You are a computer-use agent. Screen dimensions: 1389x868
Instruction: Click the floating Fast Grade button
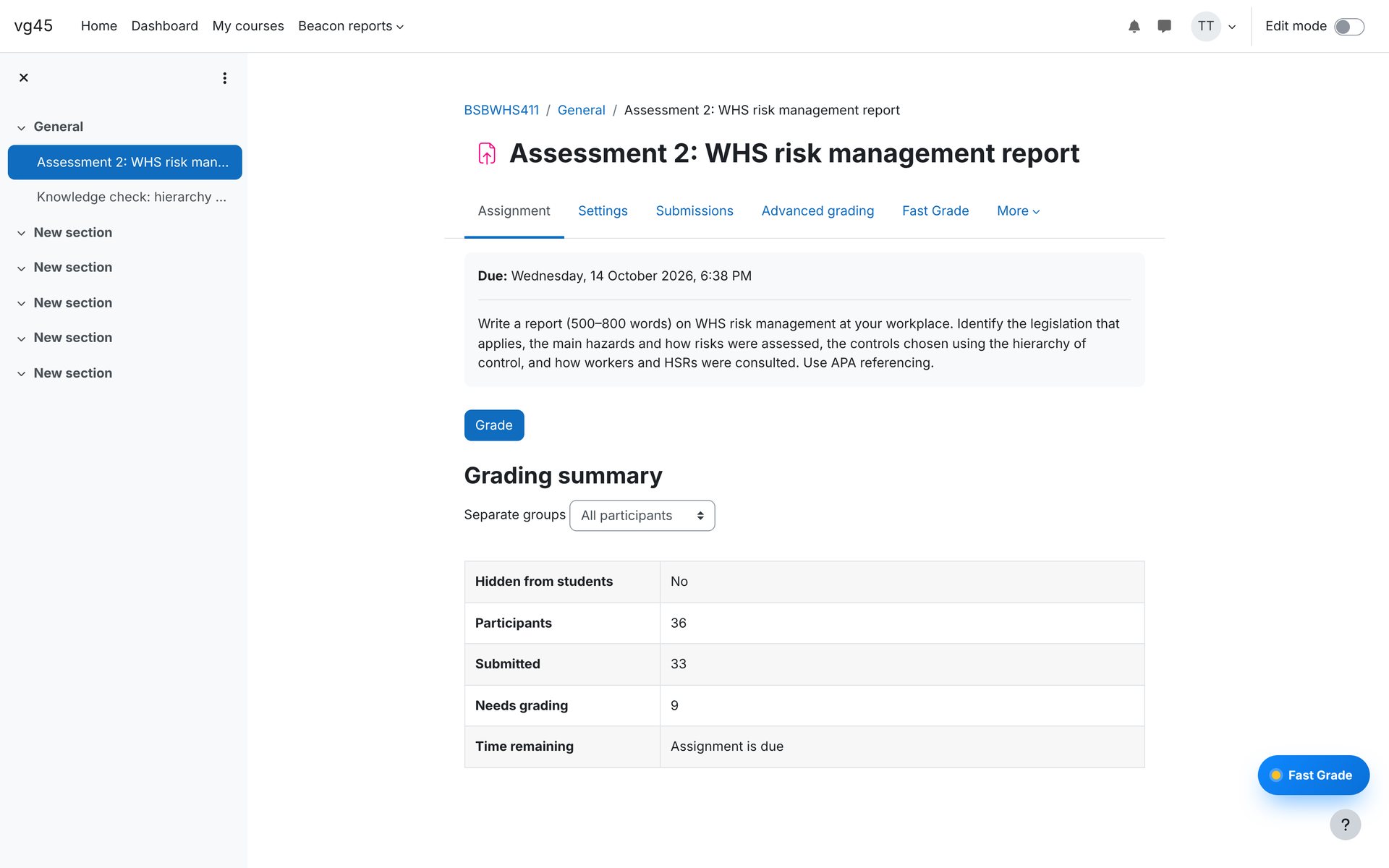click(x=1313, y=775)
